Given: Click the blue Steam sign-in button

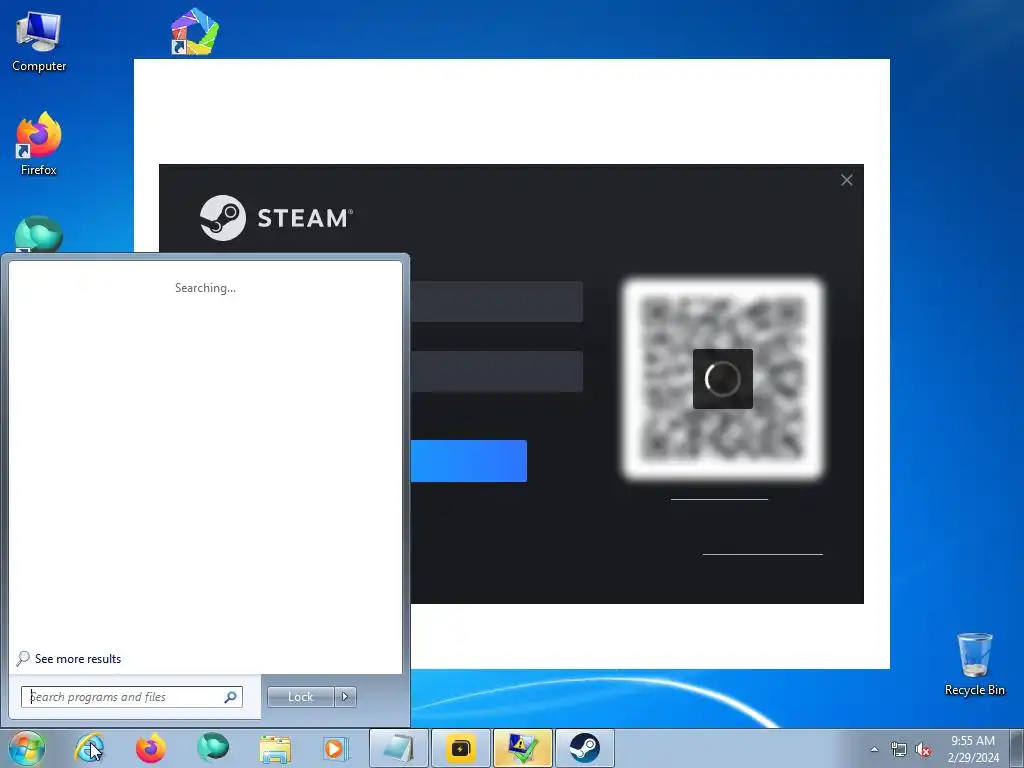Looking at the screenshot, I should tap(468, 461).
